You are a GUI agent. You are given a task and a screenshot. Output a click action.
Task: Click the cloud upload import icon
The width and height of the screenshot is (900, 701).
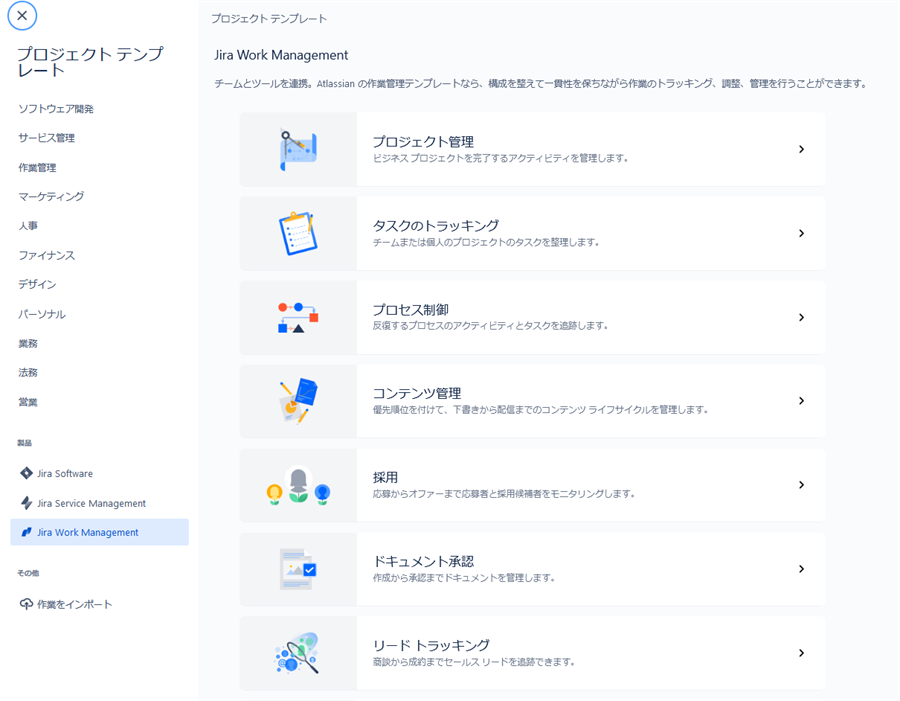26,604
